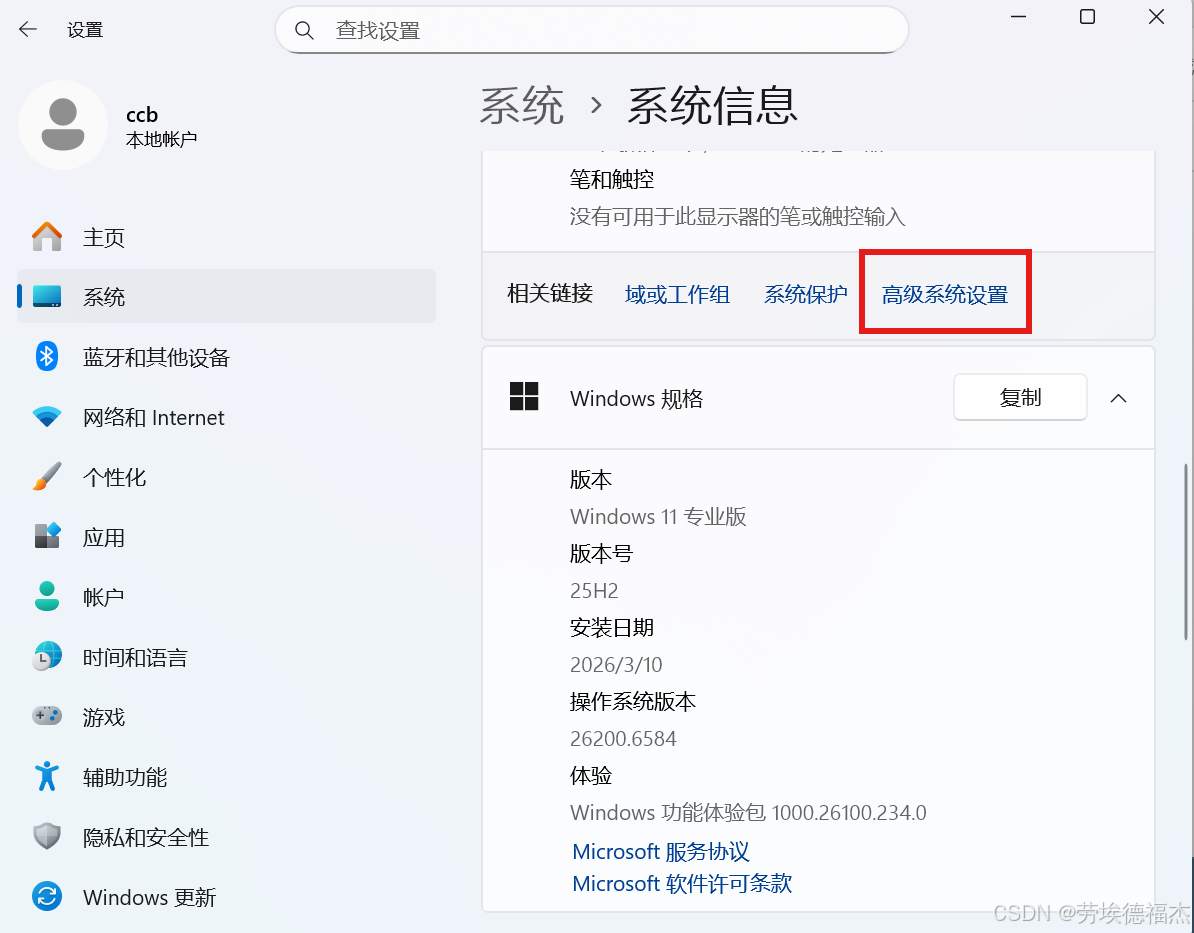Image resolution: width=1194 pixels, height=933 pixels.
Task: Click the ccb user avatar icon
Action: (x=62, y=125)
